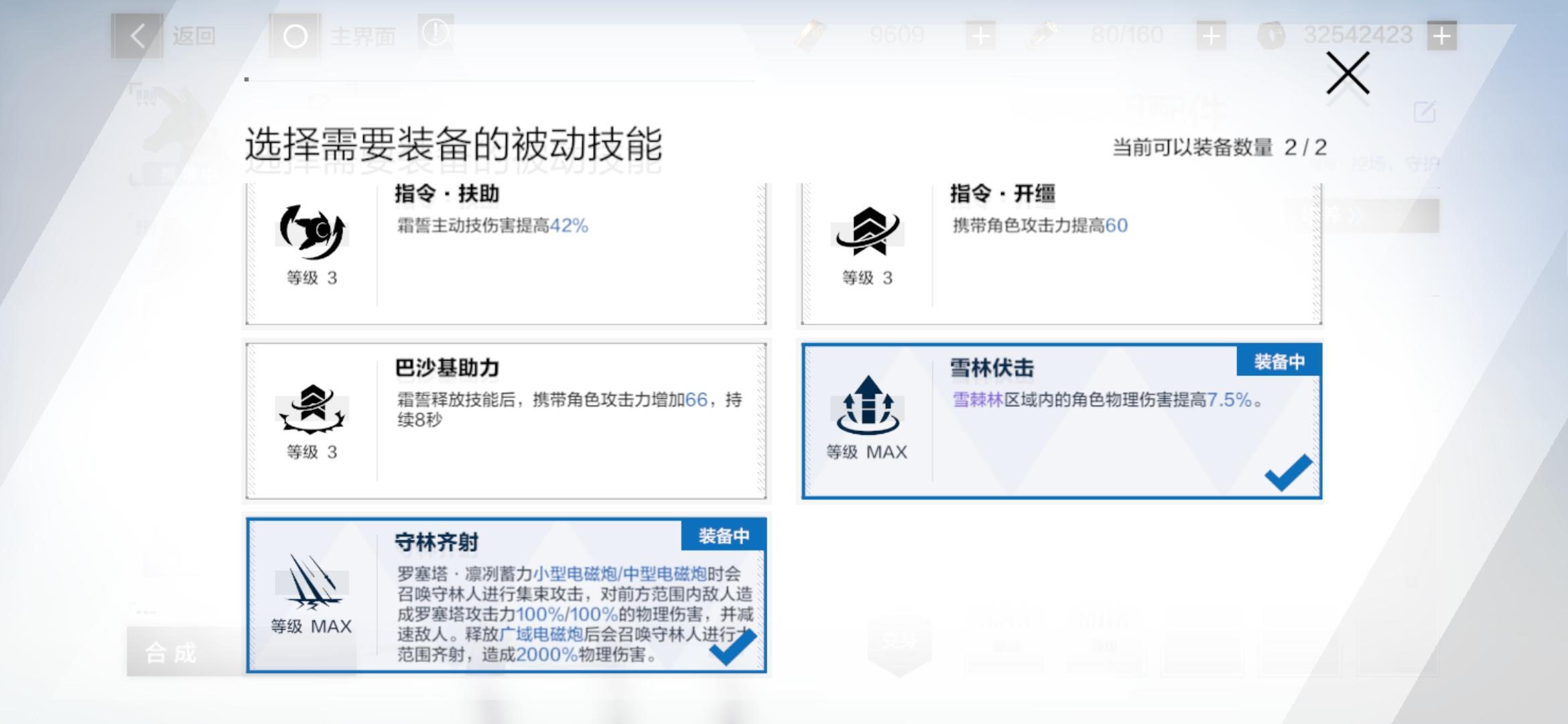This screenshot has width=1568, height=724.
Task: Open the 主界面 home button
Action: [295, 36]
